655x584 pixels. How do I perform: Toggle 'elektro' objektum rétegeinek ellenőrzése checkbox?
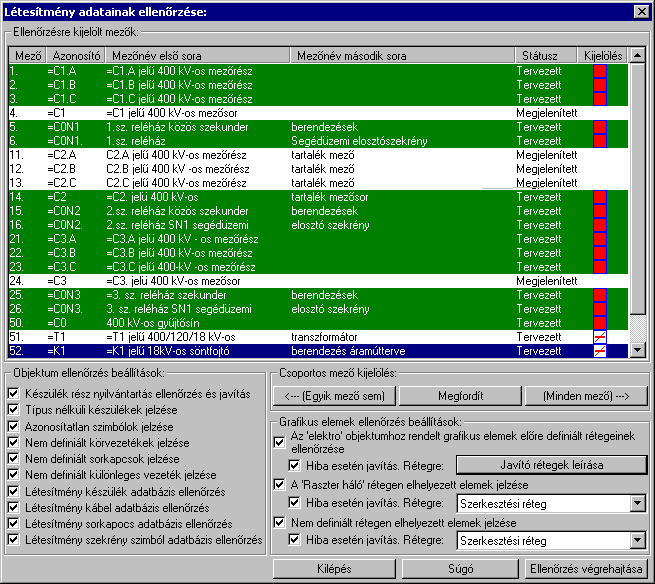(279, 442)
